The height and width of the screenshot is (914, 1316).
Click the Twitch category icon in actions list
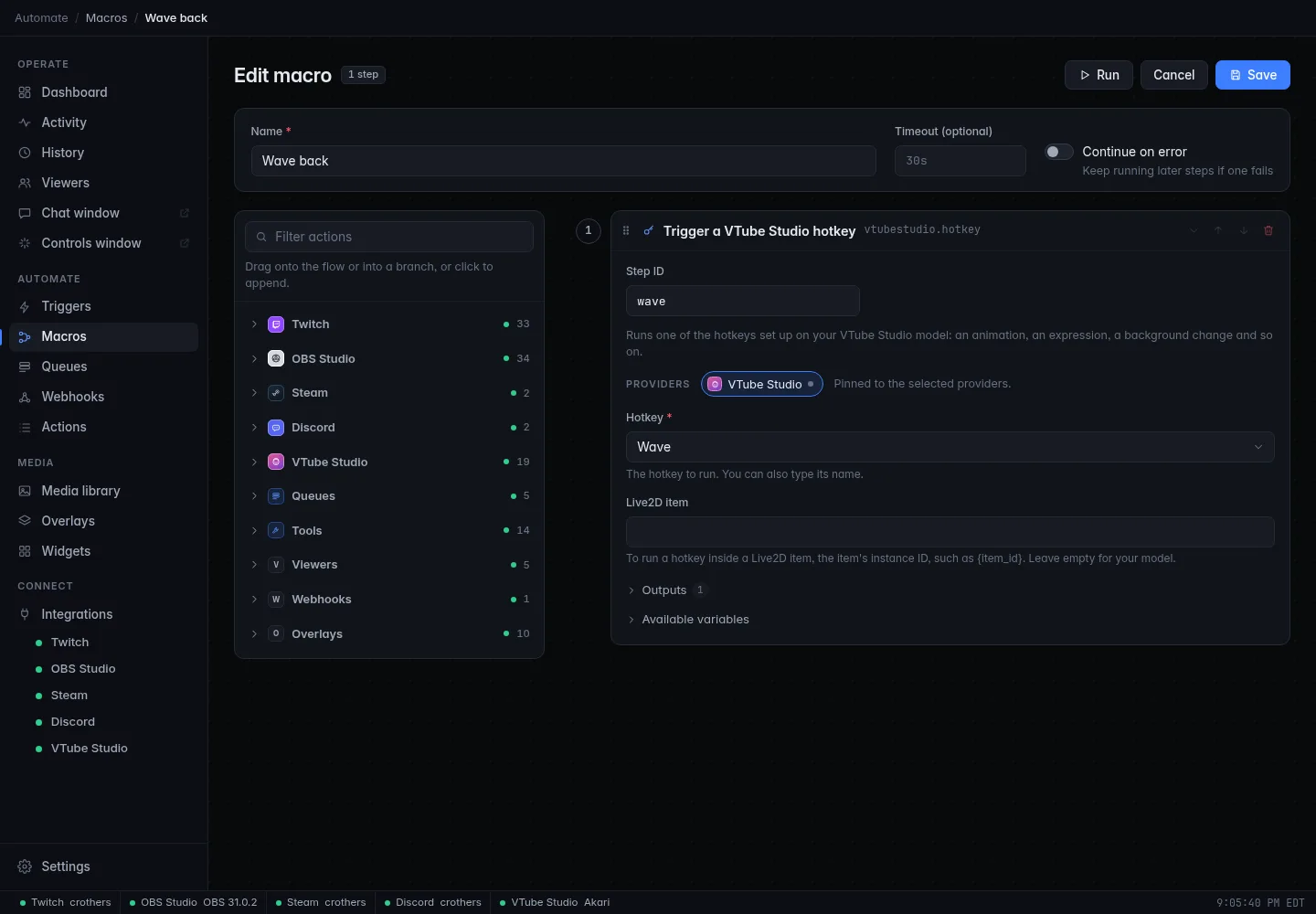(x=276, y=324)
